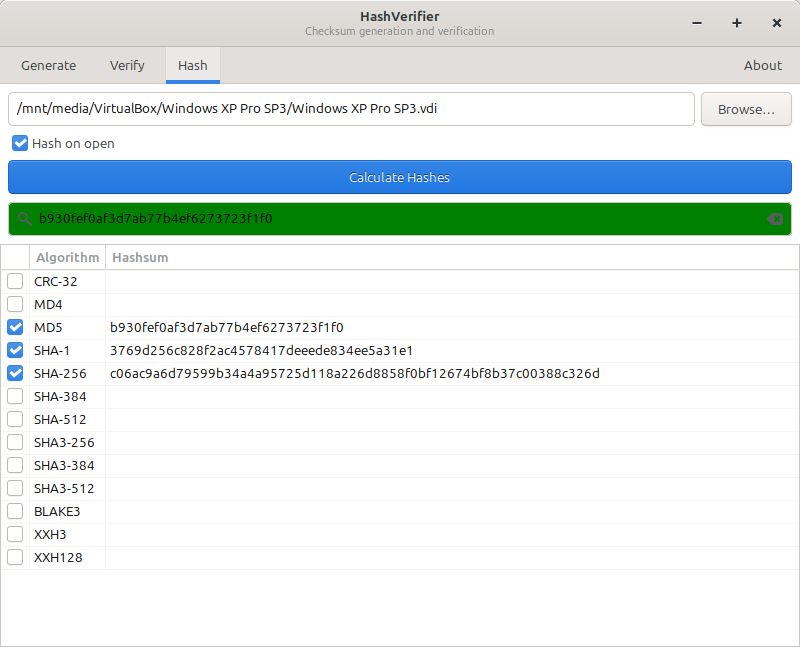Screen dimensions: 800x647
Task: Click the Browse... button
Action: pyautogui.click(x=746, y=109)
